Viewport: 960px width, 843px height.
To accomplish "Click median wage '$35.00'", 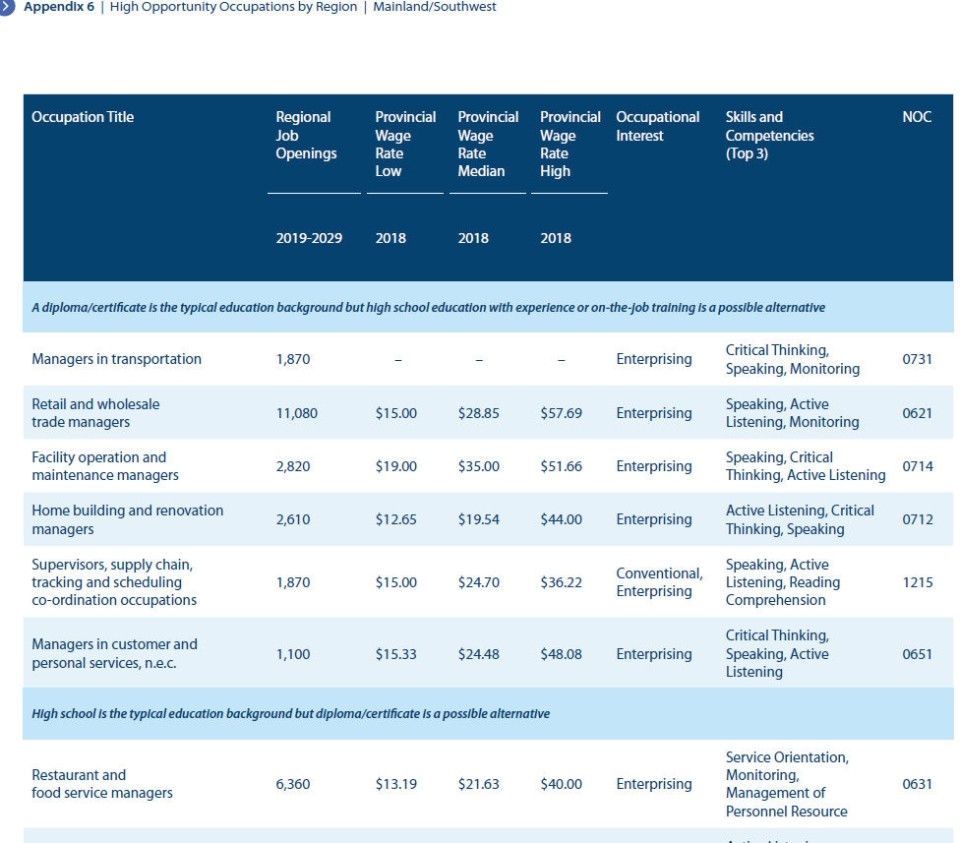I will [479, 466].
